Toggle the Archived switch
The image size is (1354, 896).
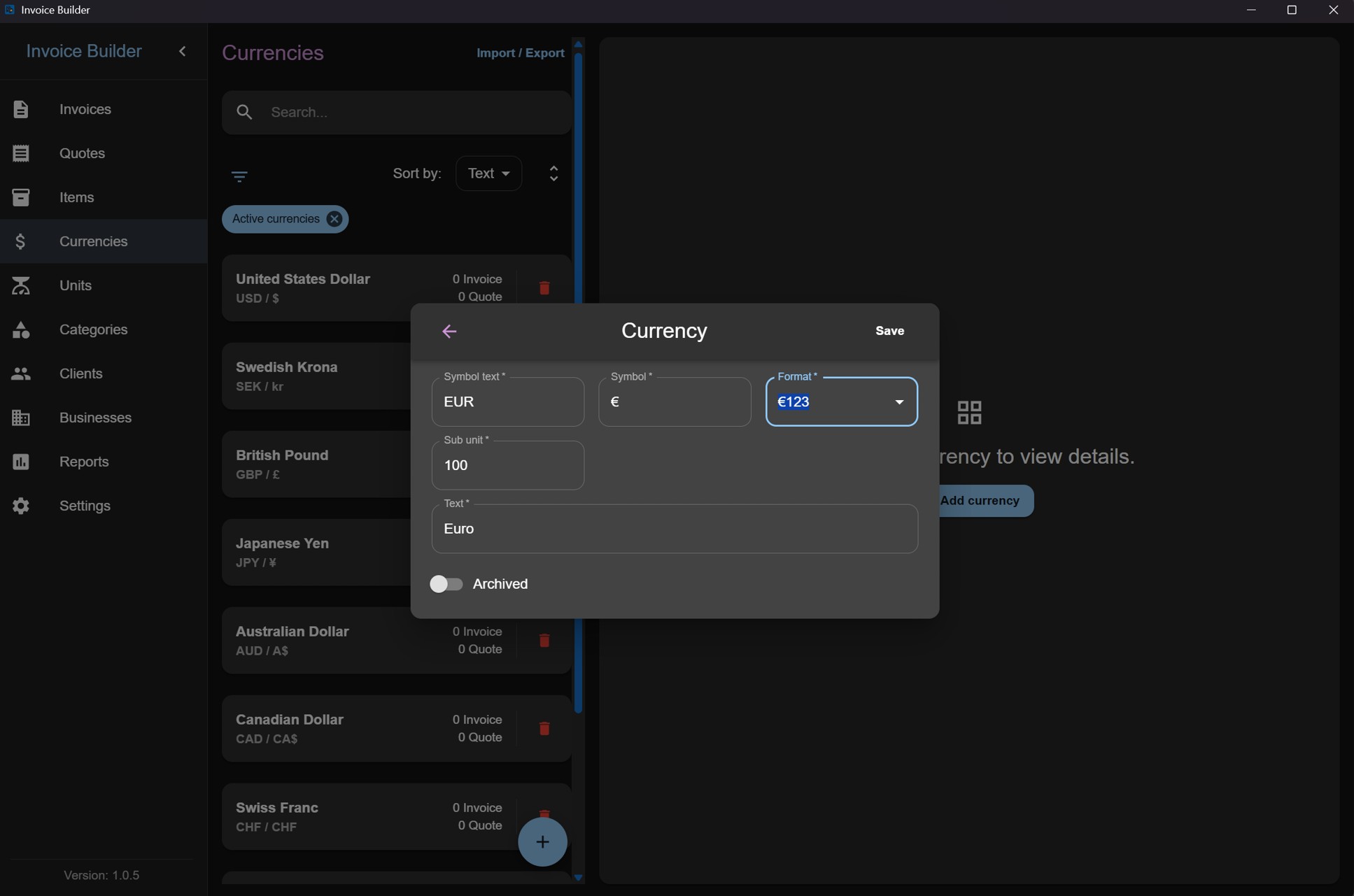point(446,584)
